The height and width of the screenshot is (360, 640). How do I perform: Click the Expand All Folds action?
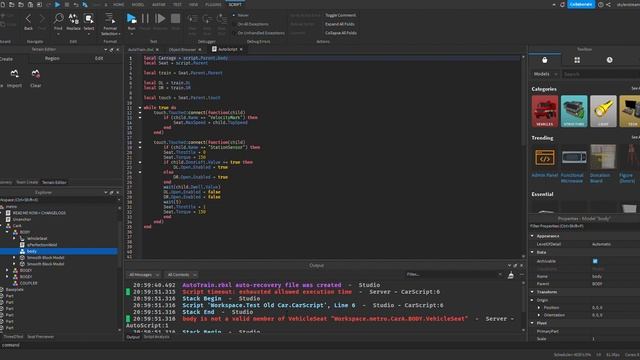tap(340, 24)
